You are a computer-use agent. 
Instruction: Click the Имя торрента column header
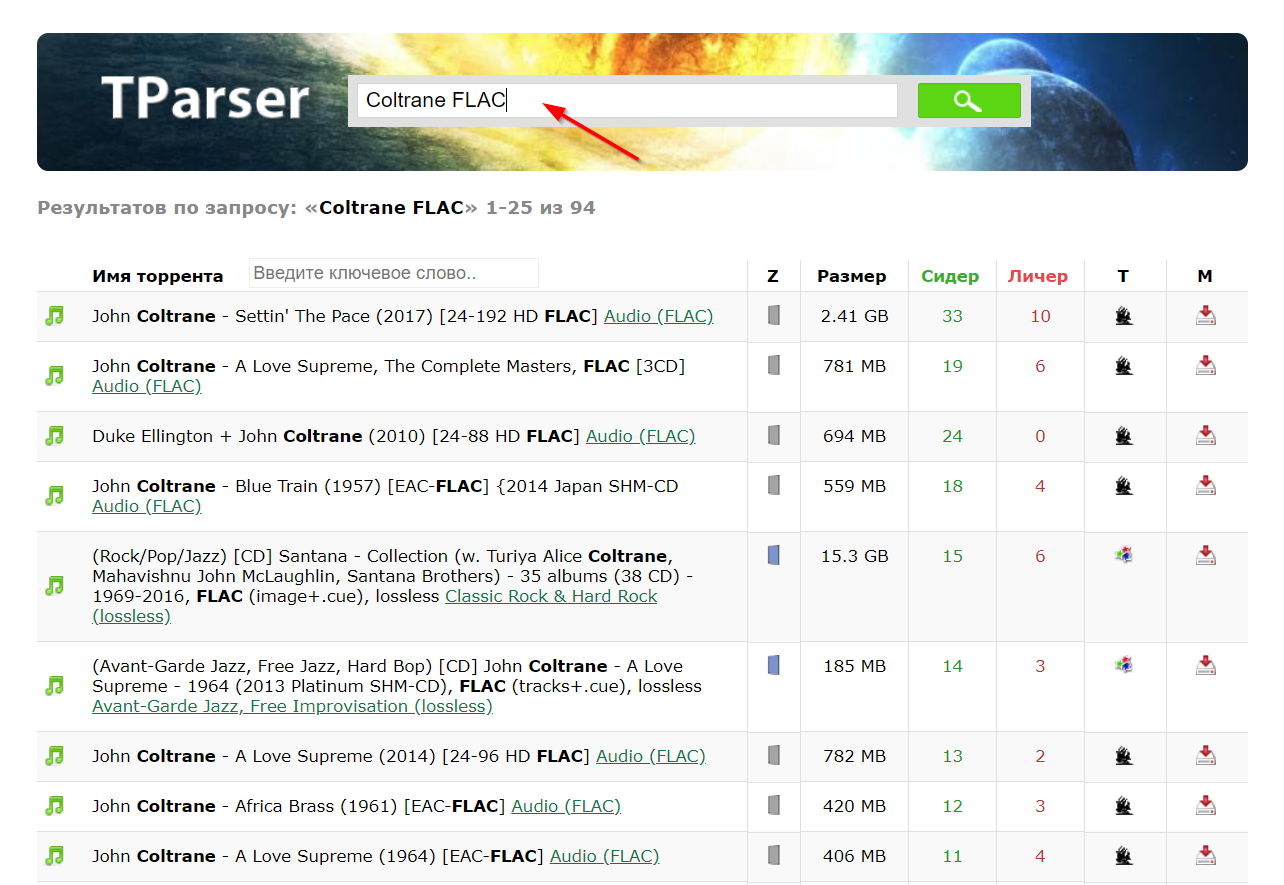click(x=158, y=276)
